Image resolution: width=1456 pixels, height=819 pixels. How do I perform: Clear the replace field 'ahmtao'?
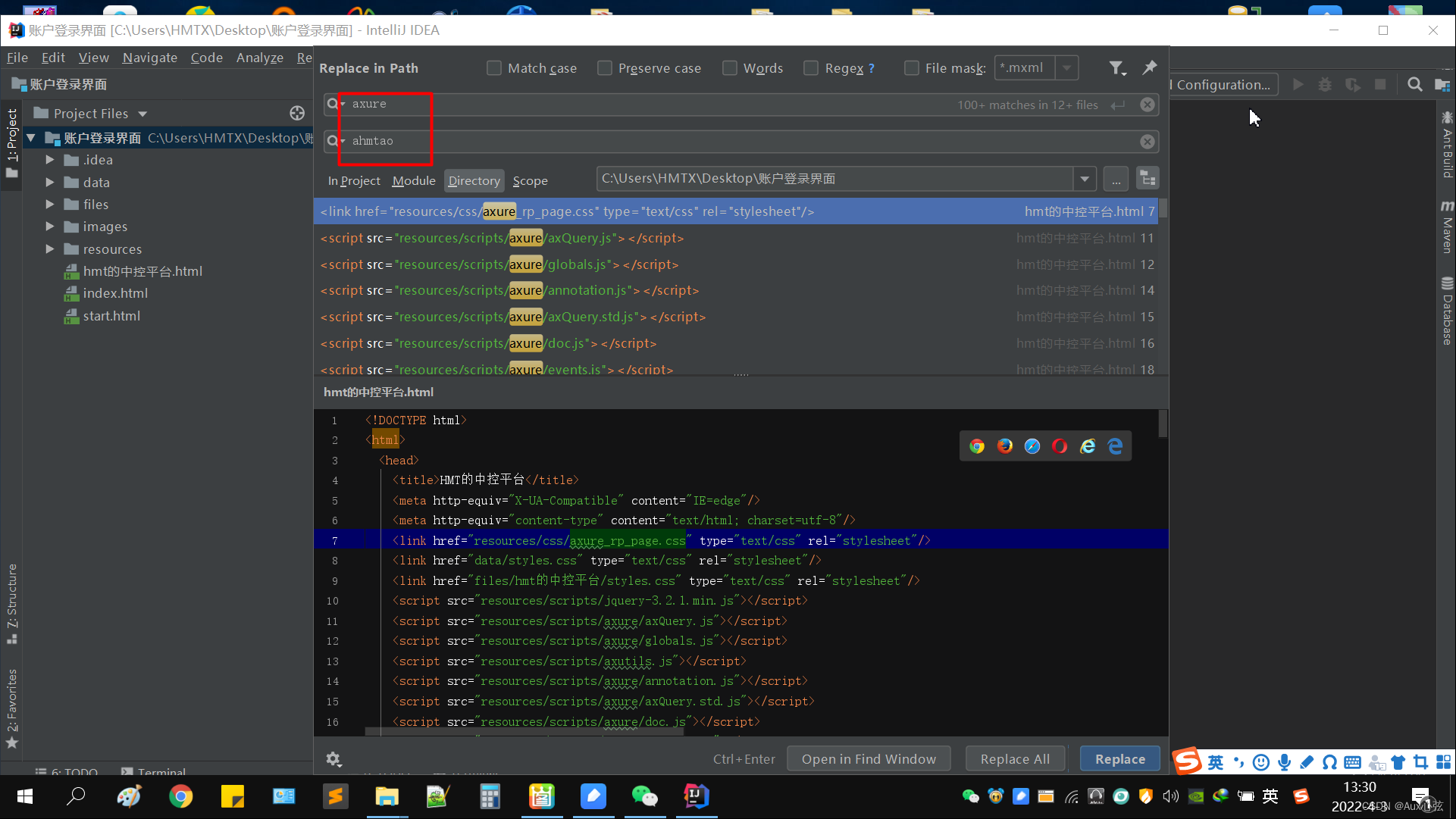(x=1148, y=142)
